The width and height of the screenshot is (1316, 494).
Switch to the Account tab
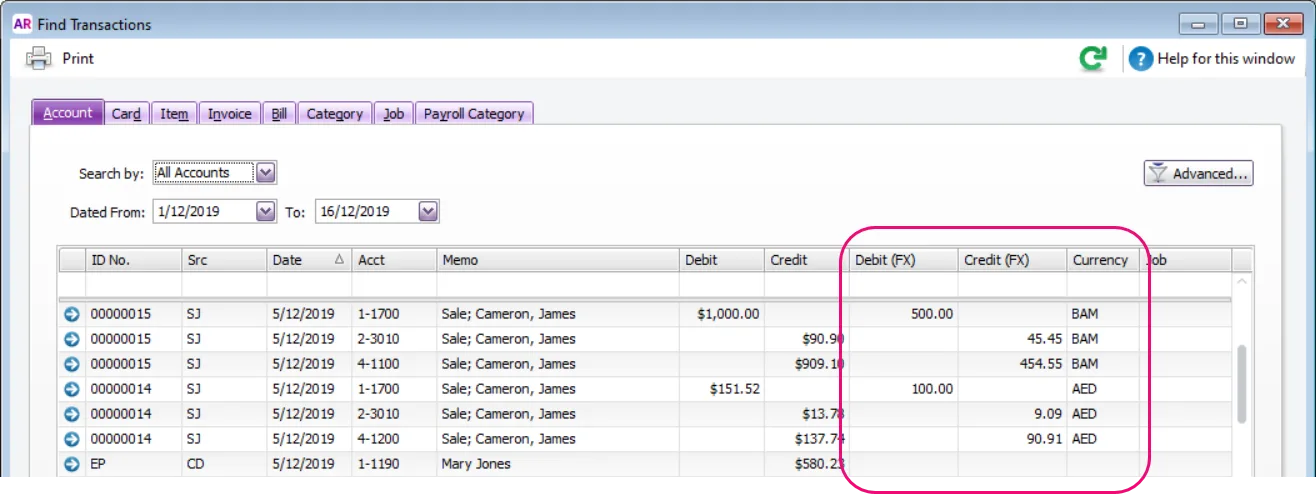click(x=68, y=113)
